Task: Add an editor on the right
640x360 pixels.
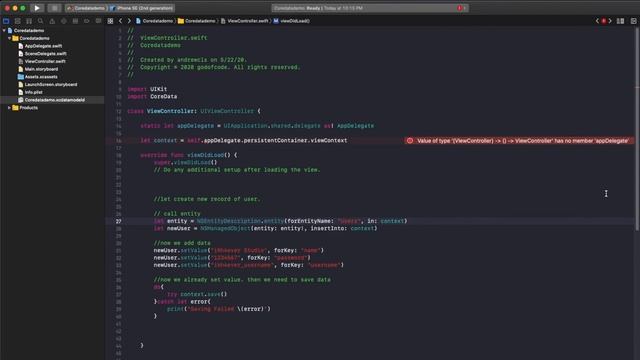Action: point(633,21)
